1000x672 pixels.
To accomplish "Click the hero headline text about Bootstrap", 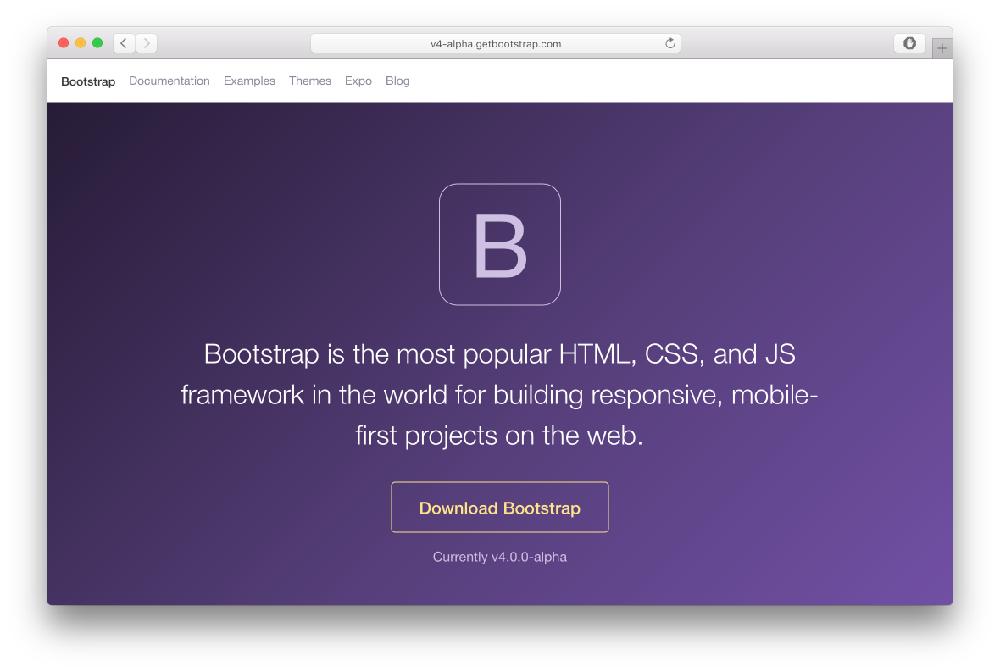I will 500,393.
